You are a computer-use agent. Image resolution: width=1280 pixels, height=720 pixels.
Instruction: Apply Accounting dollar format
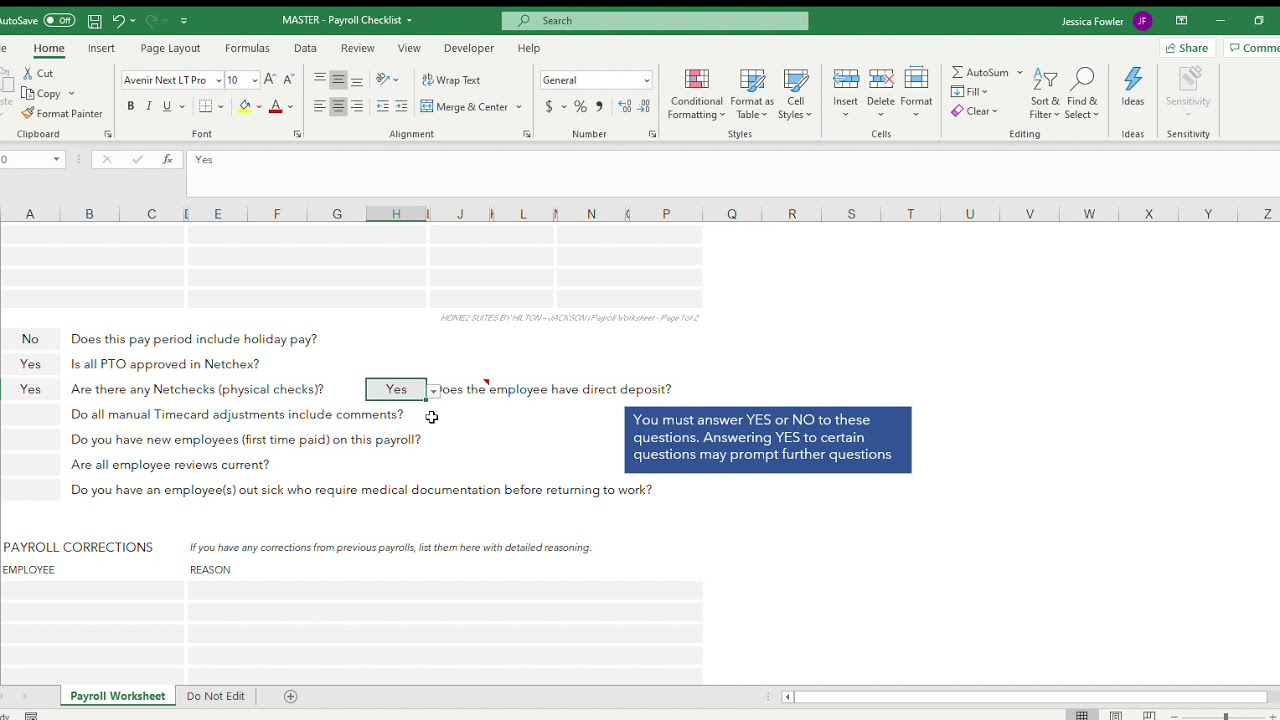coord(549,106)
